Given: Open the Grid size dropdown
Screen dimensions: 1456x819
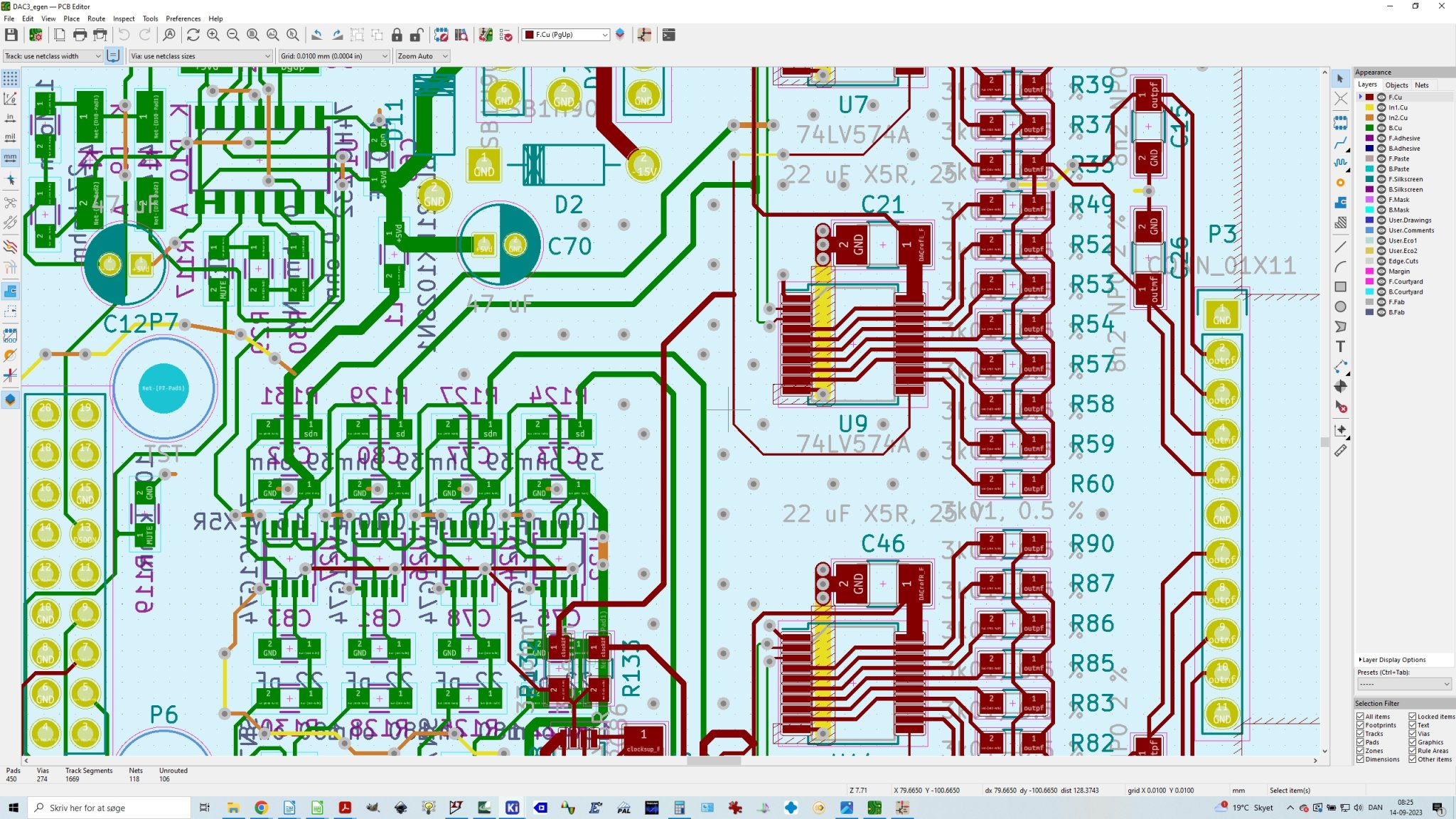Looking at the screenshot, I should click(x=333, y=56).
